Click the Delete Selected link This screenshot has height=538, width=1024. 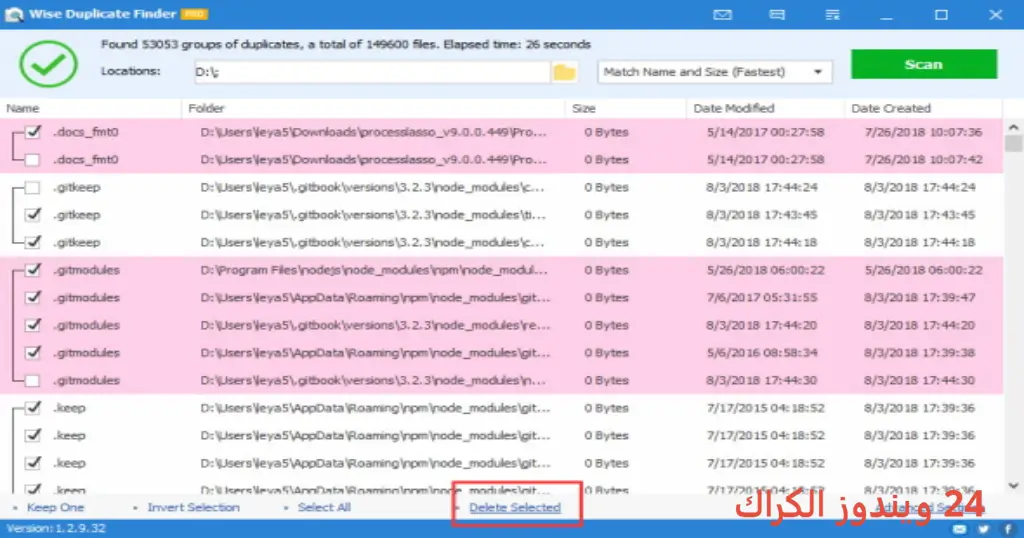click(515, 507)
